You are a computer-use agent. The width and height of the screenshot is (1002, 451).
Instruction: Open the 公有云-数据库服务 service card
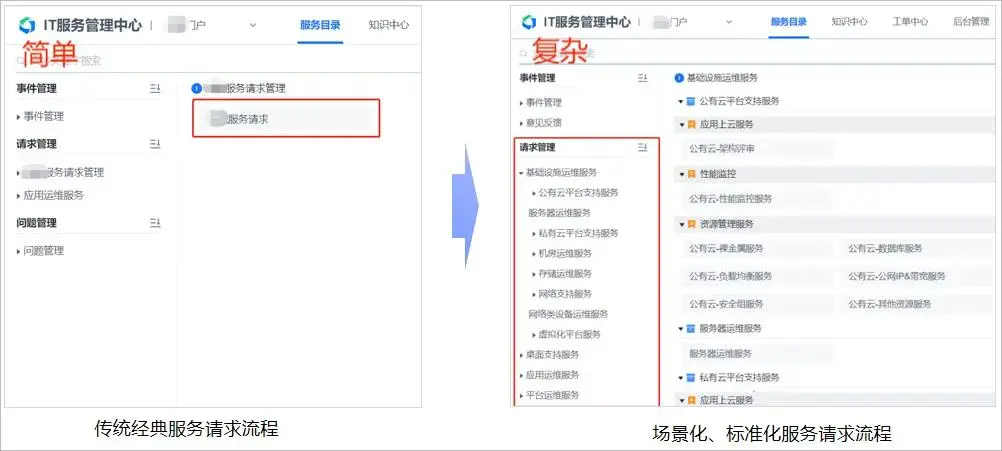pos(918,248)
